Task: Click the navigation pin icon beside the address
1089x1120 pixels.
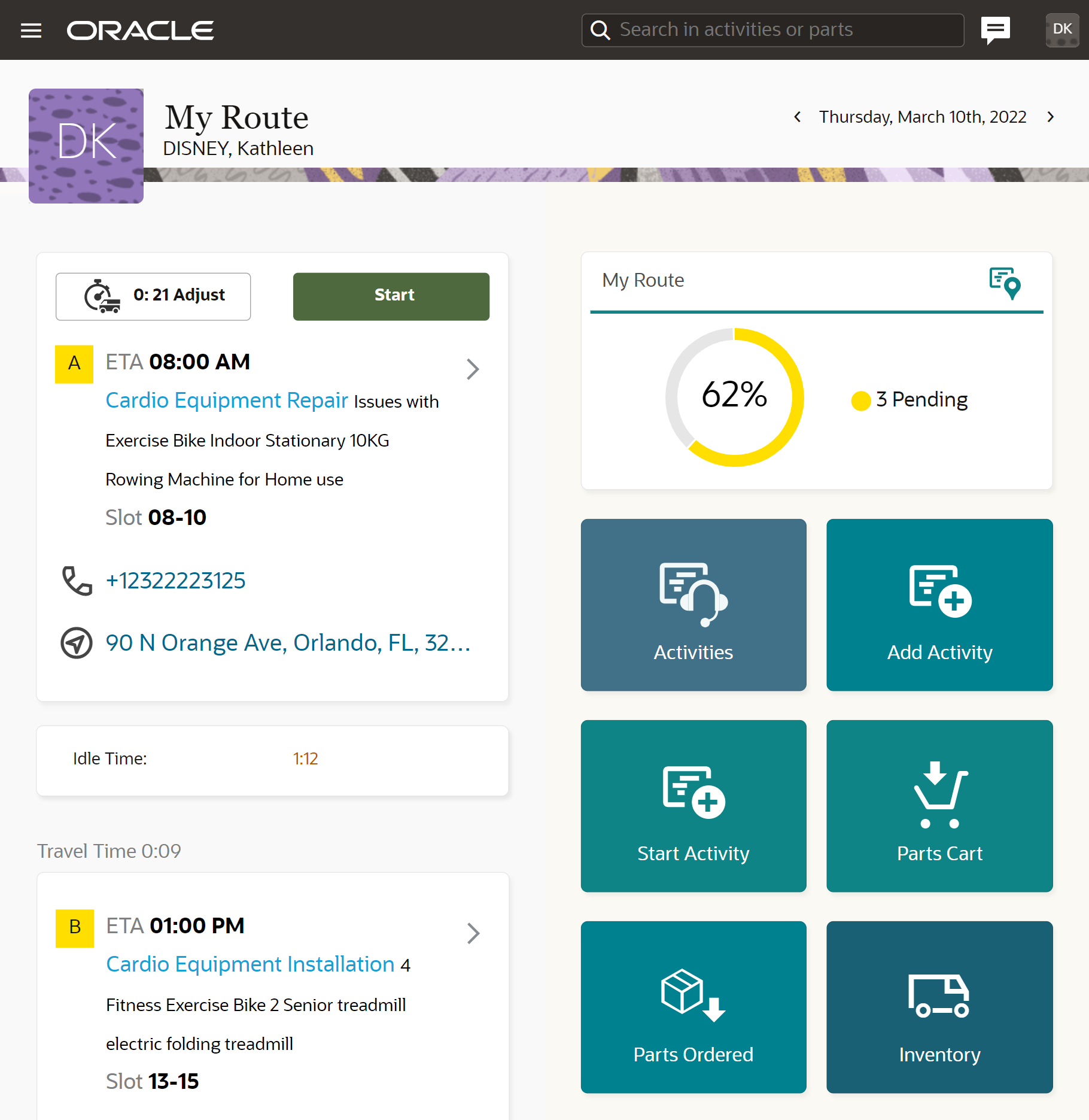Action: pos(76,642)
